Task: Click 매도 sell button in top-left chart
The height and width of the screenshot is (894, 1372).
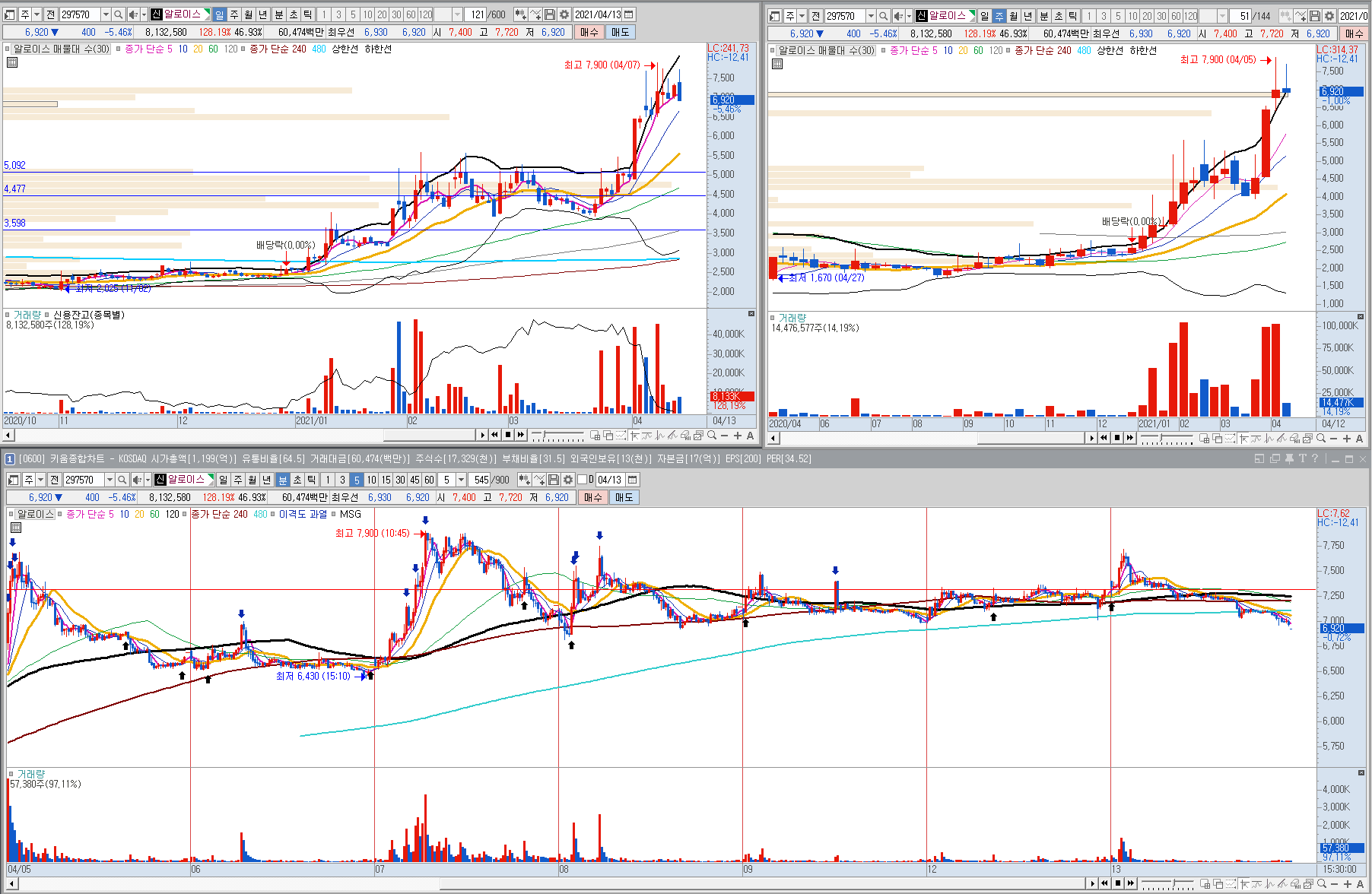Action: pos(621,32)
